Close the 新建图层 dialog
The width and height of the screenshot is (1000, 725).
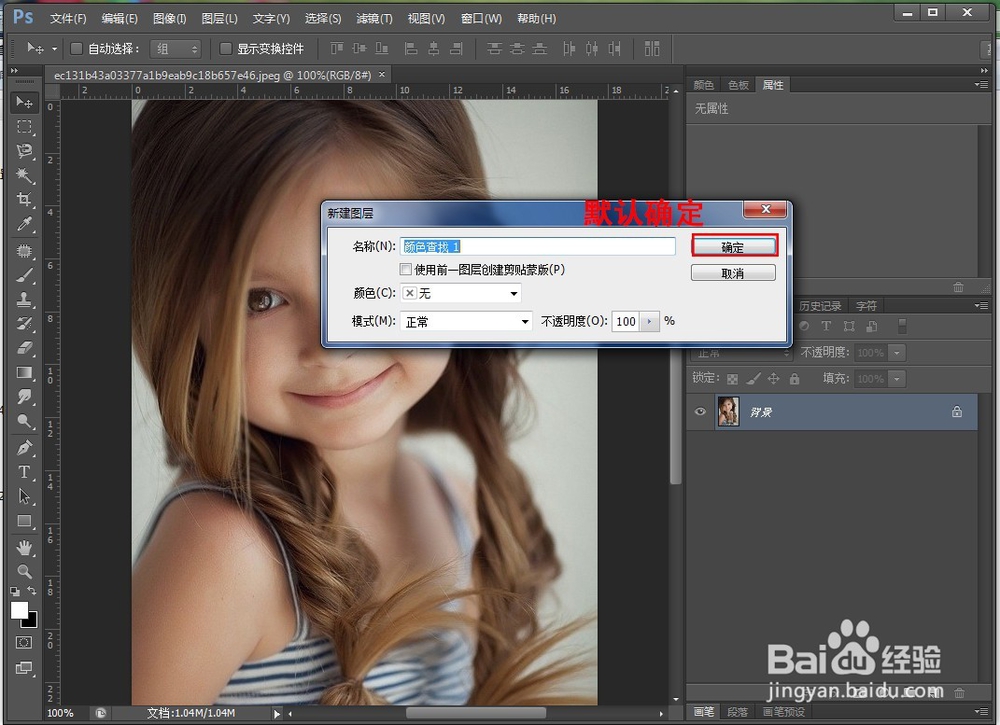tap(766, 209)
